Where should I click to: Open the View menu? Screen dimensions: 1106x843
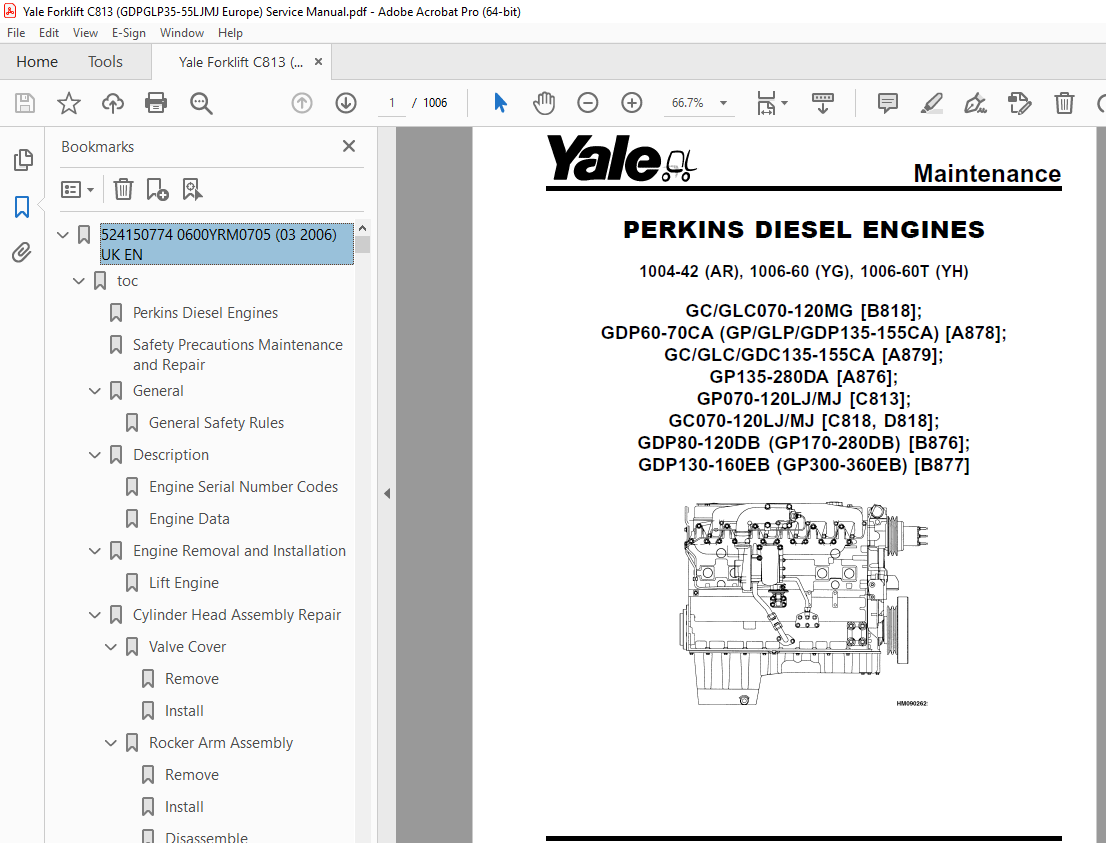[85, 32]
